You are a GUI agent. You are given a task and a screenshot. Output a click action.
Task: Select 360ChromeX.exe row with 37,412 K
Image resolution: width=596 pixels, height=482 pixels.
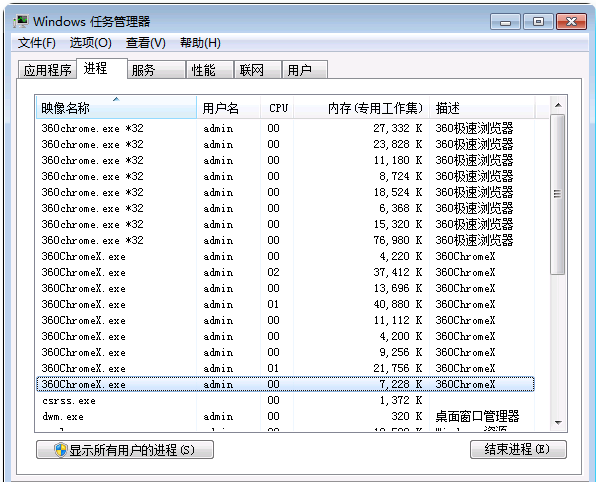pos(285,273)
